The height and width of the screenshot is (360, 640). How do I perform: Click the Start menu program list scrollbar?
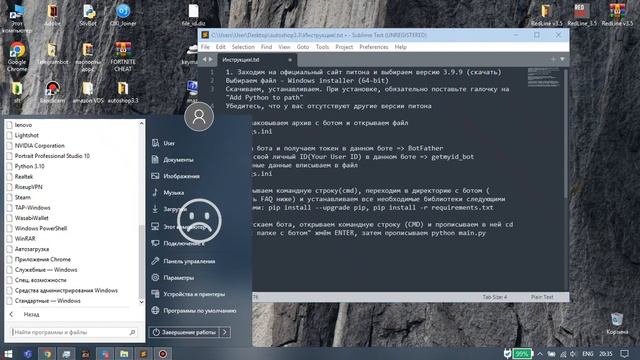142,261
